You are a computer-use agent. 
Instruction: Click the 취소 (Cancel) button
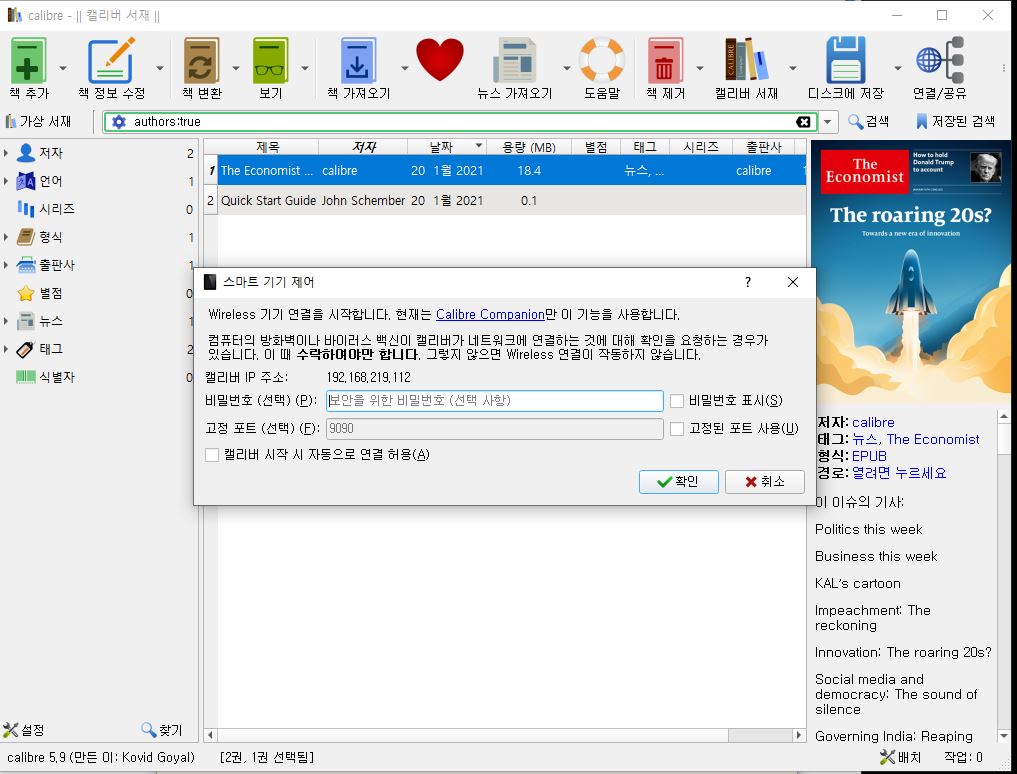tap(765, 481)
